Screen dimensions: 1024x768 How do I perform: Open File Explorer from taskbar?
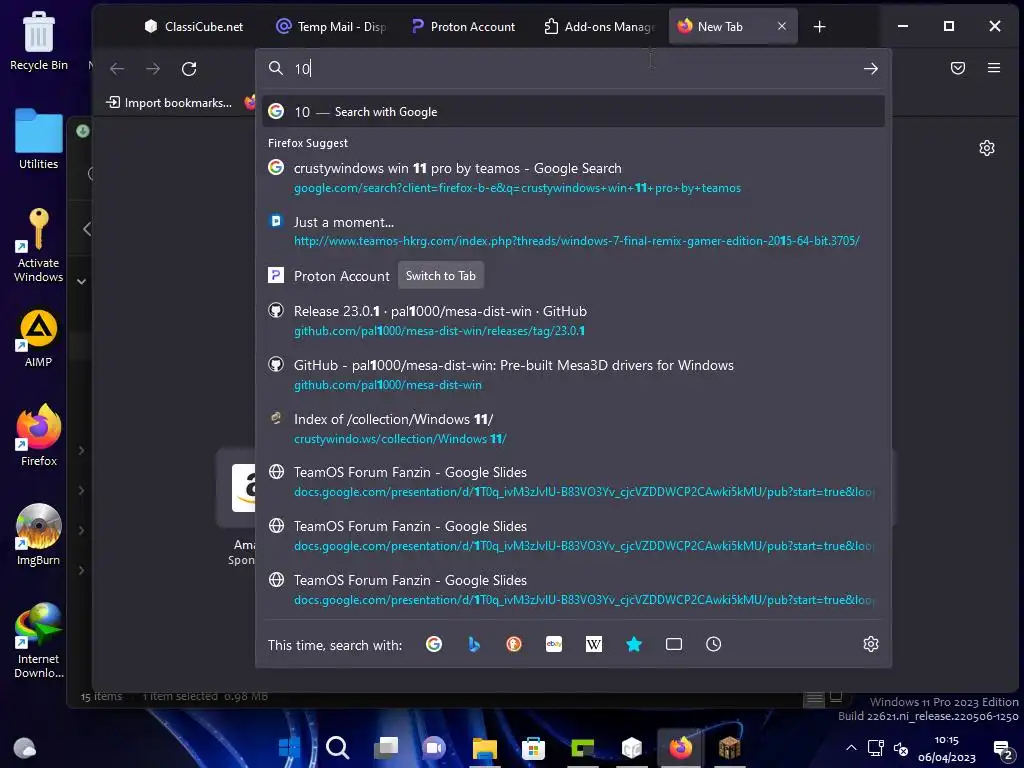(485, 748)
